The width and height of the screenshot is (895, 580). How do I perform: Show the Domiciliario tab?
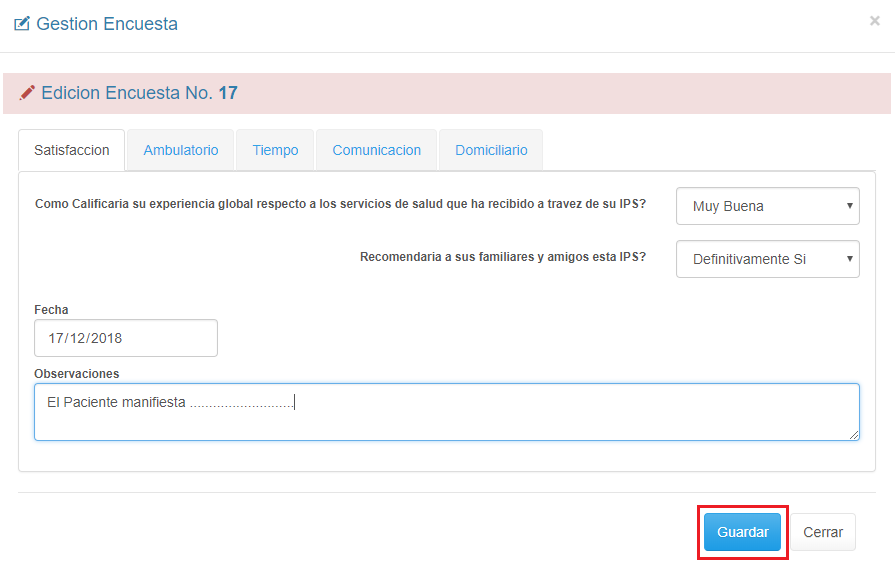coord(491,150)
